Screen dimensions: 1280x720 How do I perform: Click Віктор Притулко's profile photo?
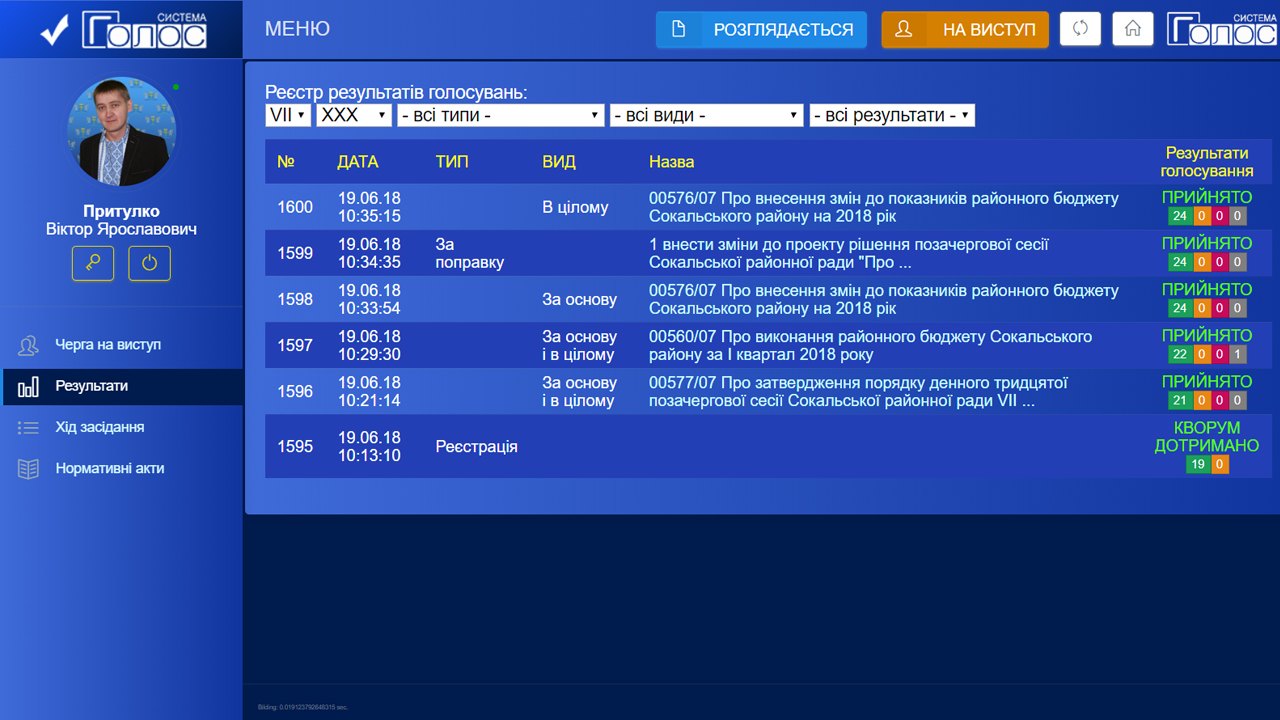tap(121, 132)
